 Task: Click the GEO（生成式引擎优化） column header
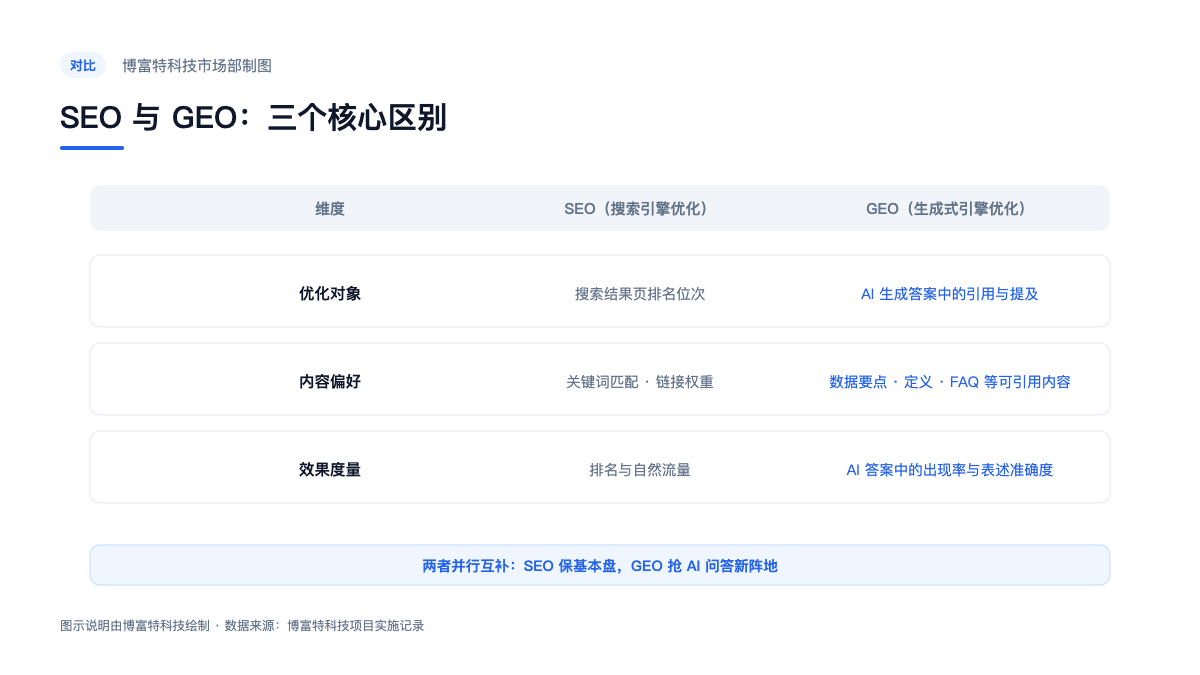950,209
